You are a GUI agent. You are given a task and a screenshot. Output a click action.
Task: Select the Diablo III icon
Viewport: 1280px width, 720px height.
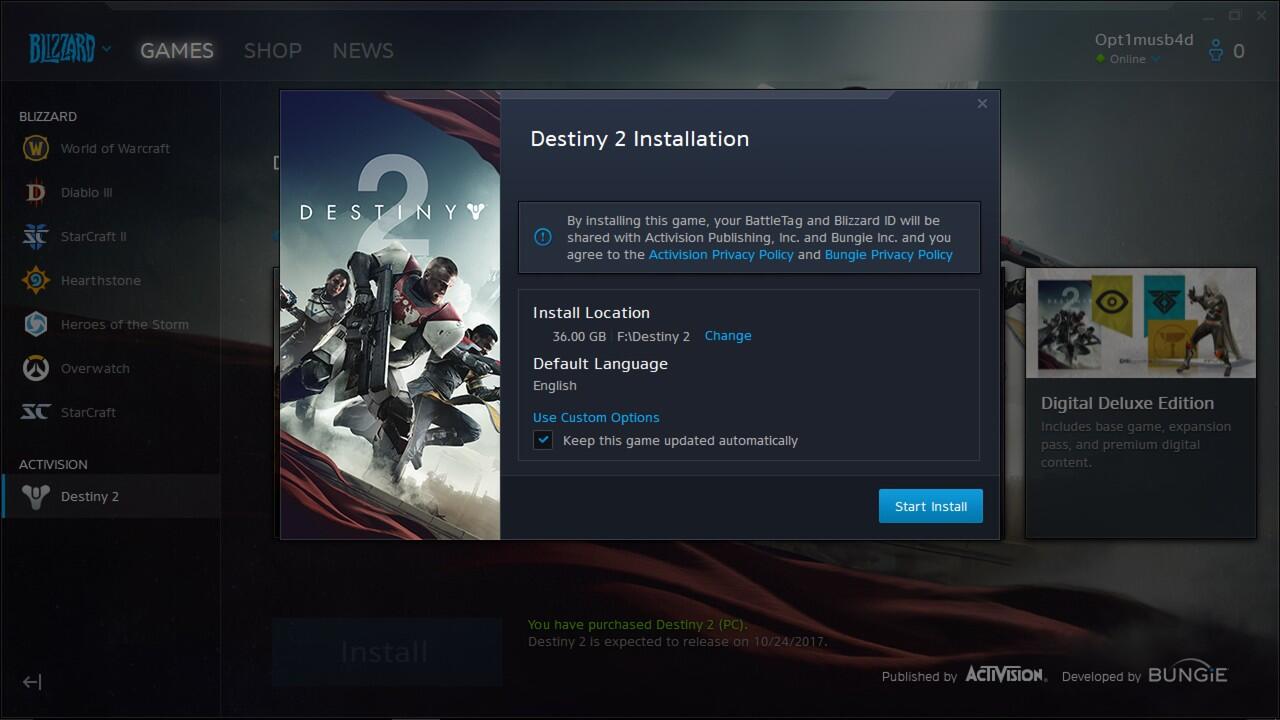35,192
